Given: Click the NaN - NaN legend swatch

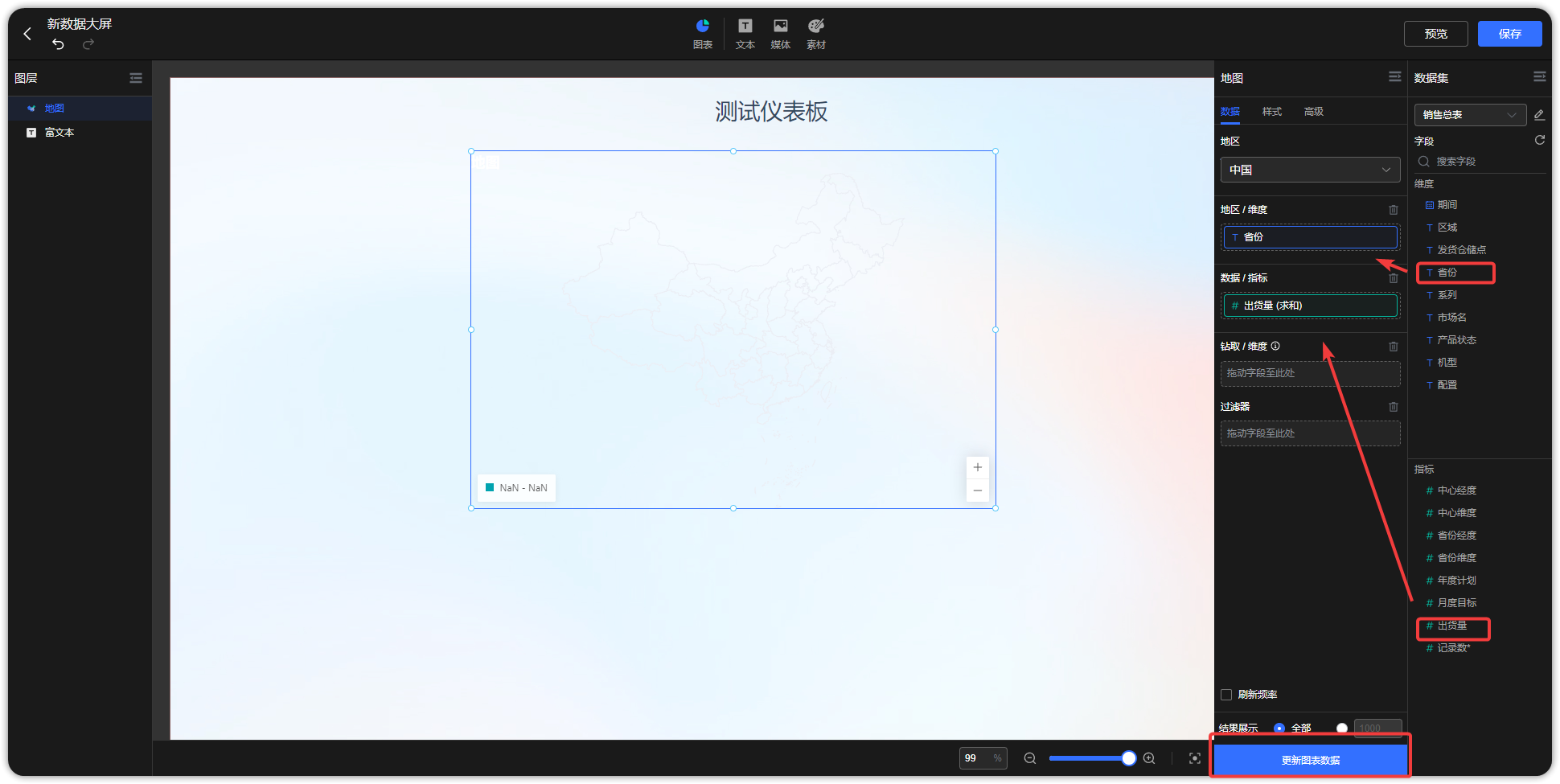Looking at the screenshot, I should coord(490,487).
